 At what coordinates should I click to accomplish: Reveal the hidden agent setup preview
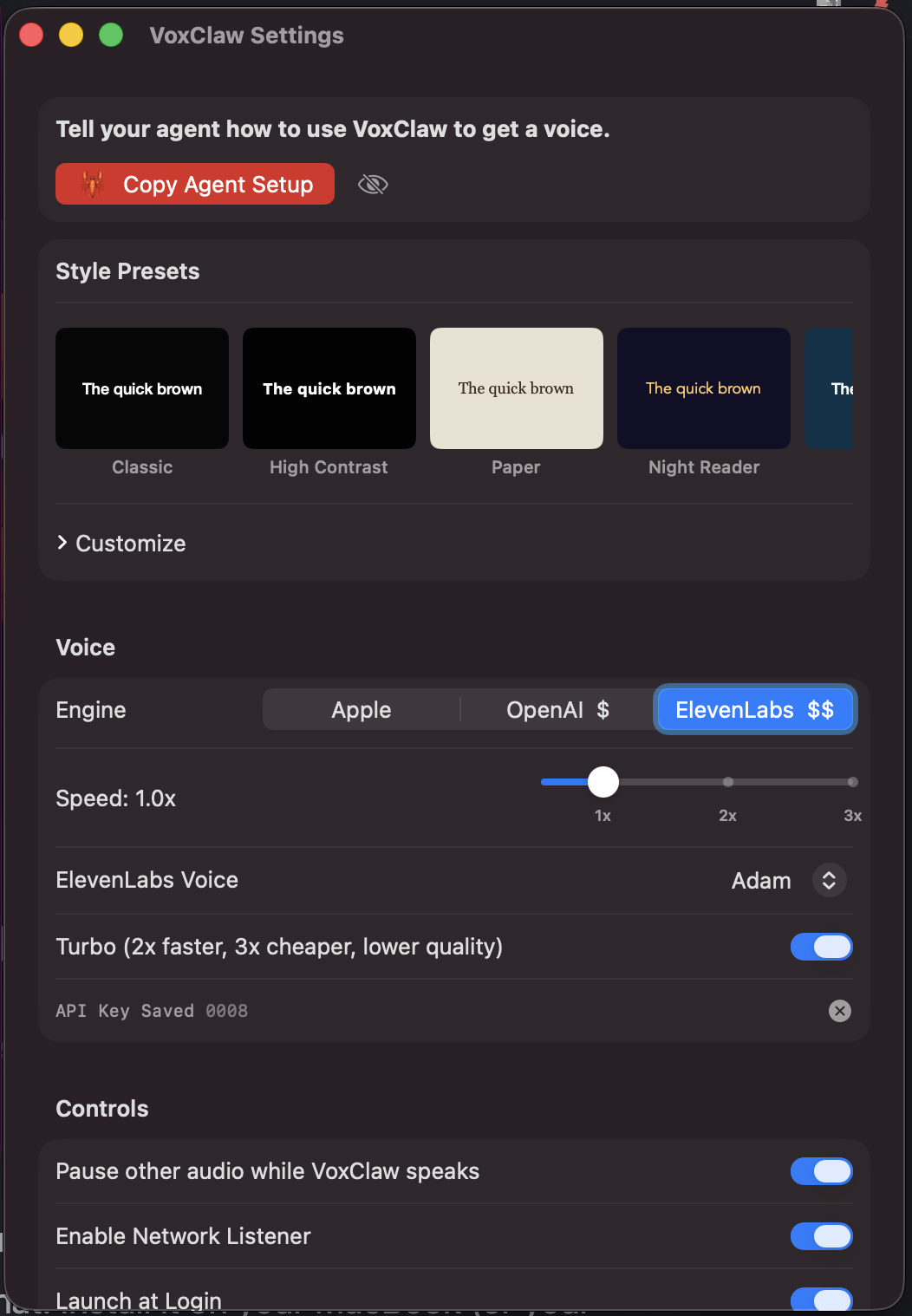click(373, 184)
